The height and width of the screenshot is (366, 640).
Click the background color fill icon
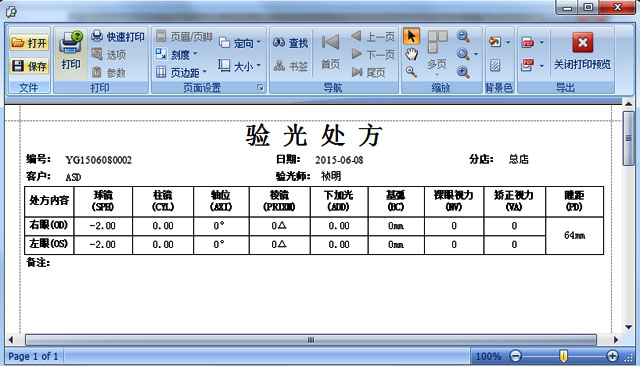[495, 42]
